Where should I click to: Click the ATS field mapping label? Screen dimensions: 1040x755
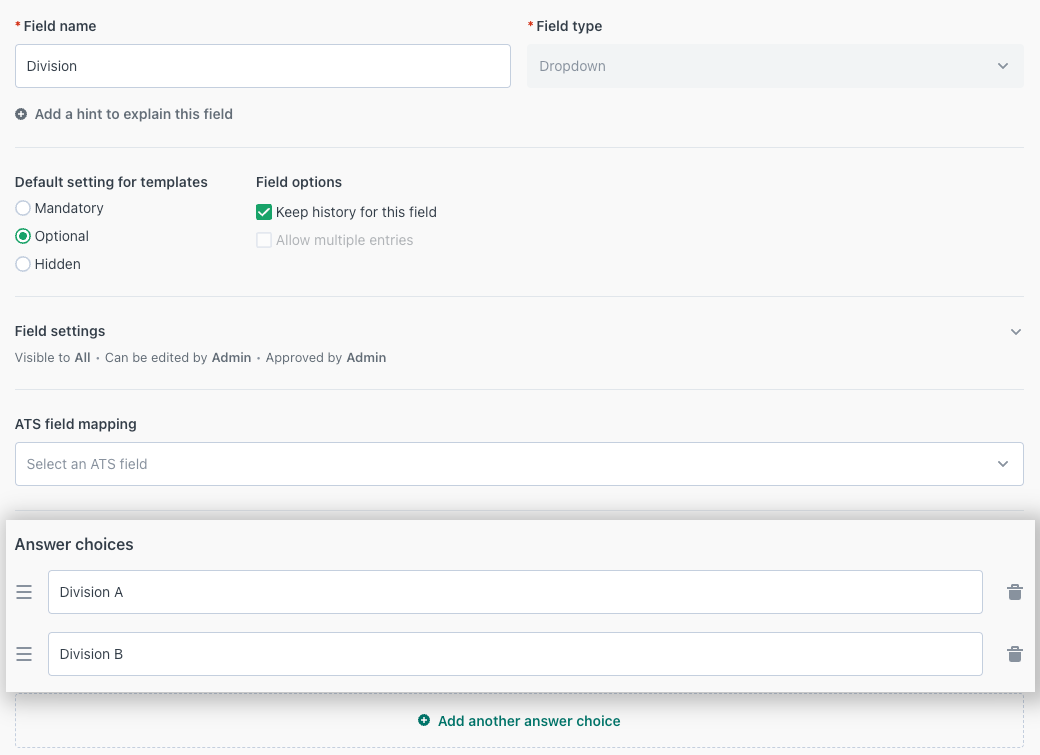tap(76, 424)
